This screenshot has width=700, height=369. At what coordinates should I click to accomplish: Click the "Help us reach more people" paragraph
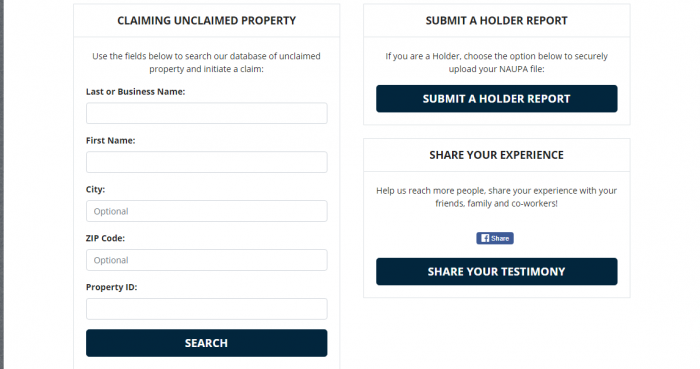click(x=496, y=197)
